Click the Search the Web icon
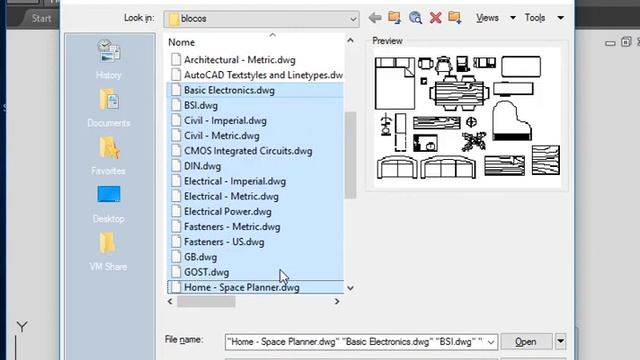This screenshot has width=640, height=360. click(x=415, y=18)
